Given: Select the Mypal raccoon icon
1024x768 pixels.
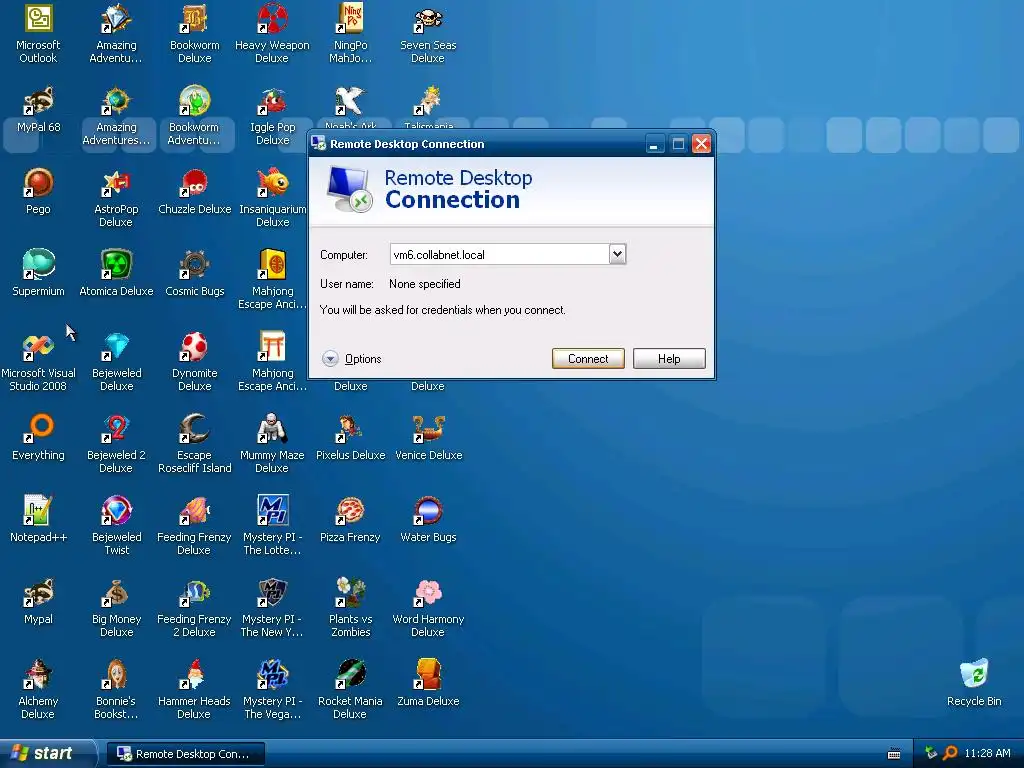Looking at the screenshot, I should (39, 601).
